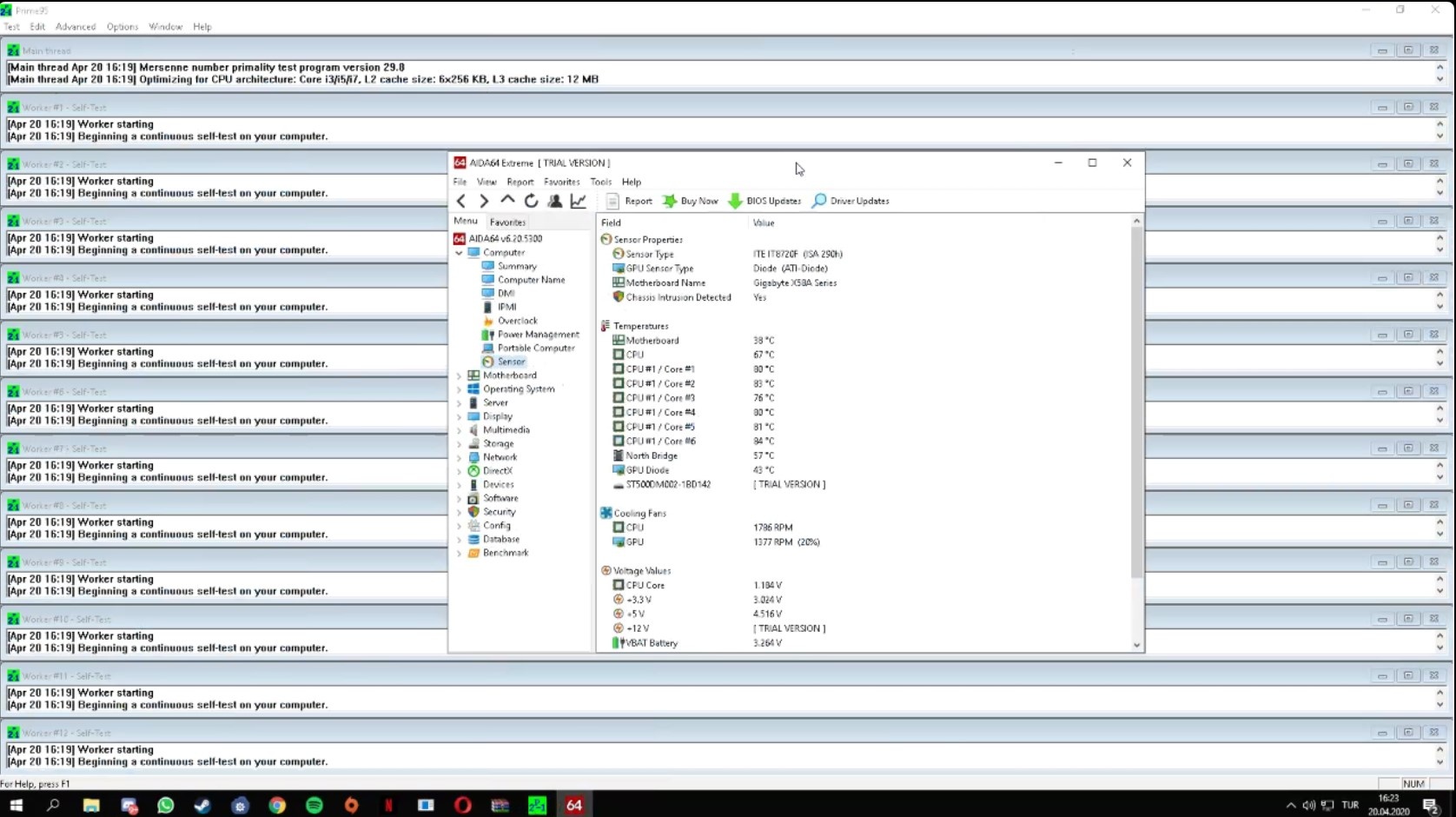Go back using AIDA64 back arrow

click(461, 201)
